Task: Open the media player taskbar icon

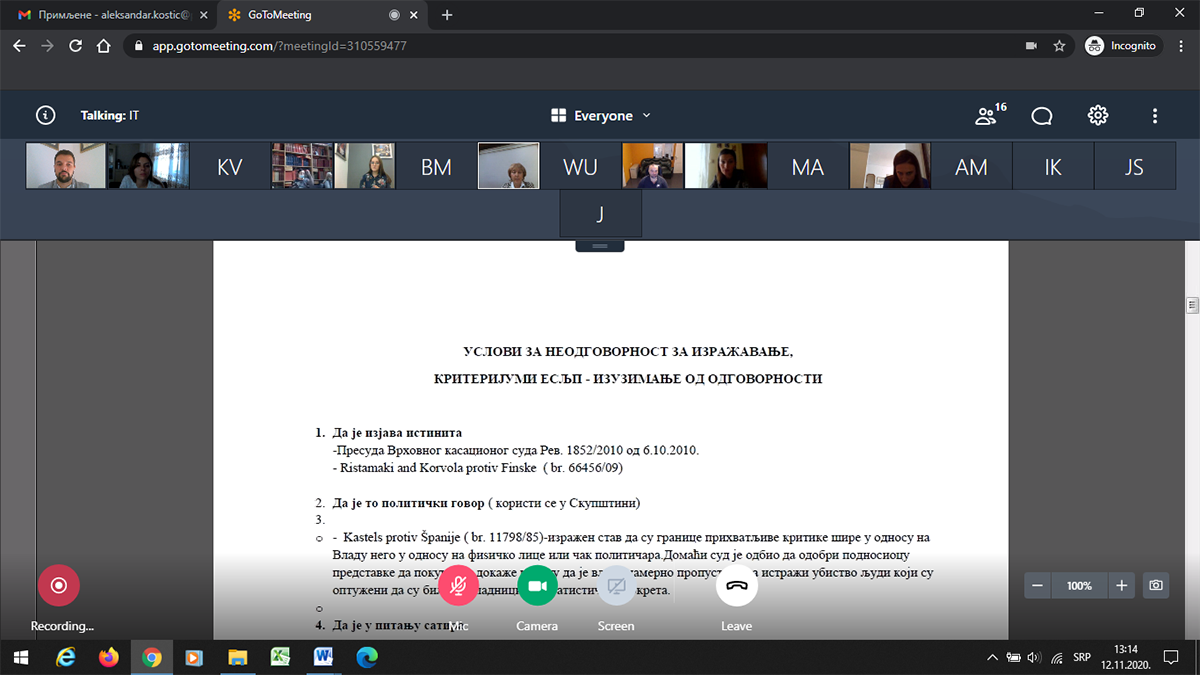Action: tap(195, 657)
